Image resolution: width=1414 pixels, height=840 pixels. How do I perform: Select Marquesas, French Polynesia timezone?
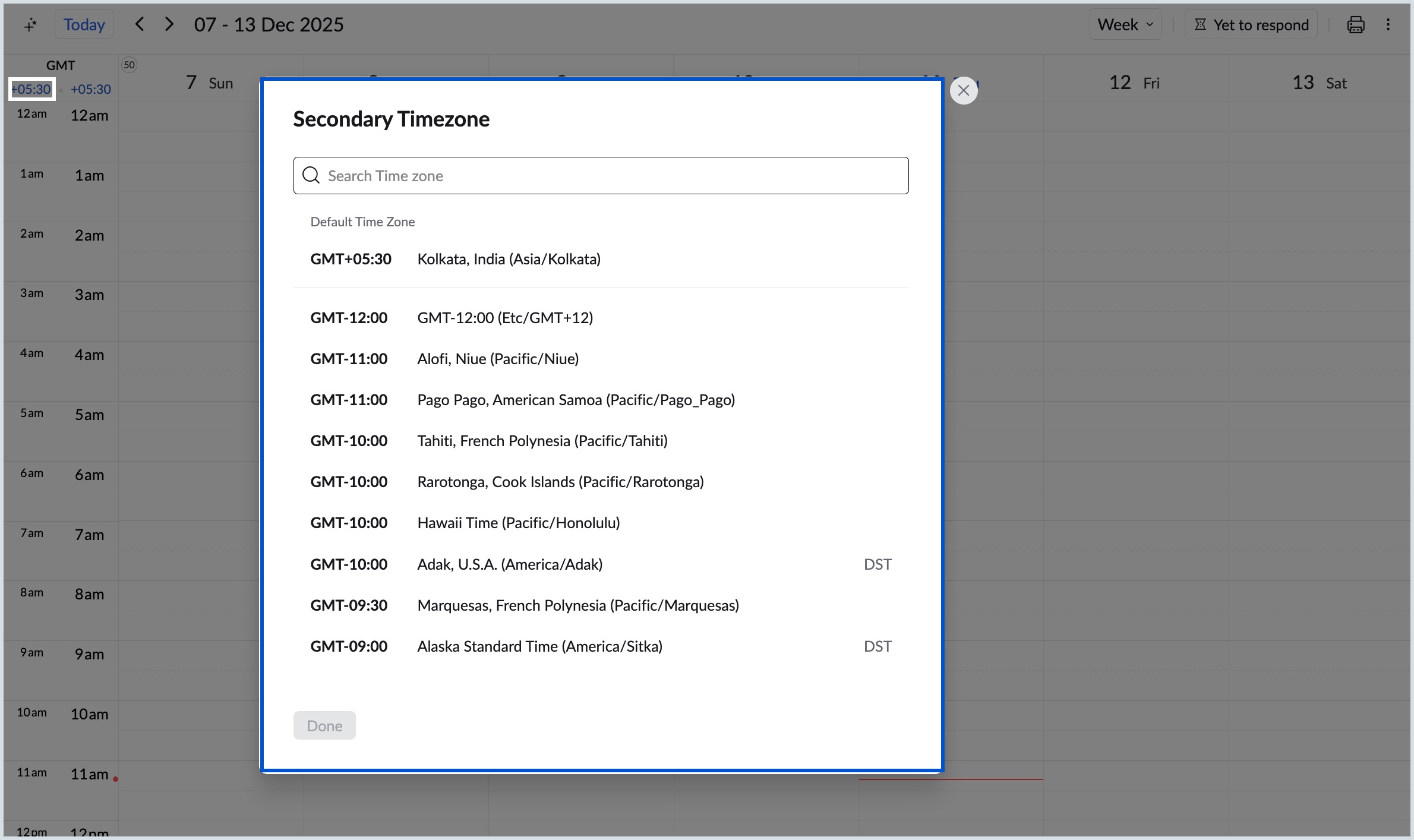pyautogui.click(x=577, y=605)
